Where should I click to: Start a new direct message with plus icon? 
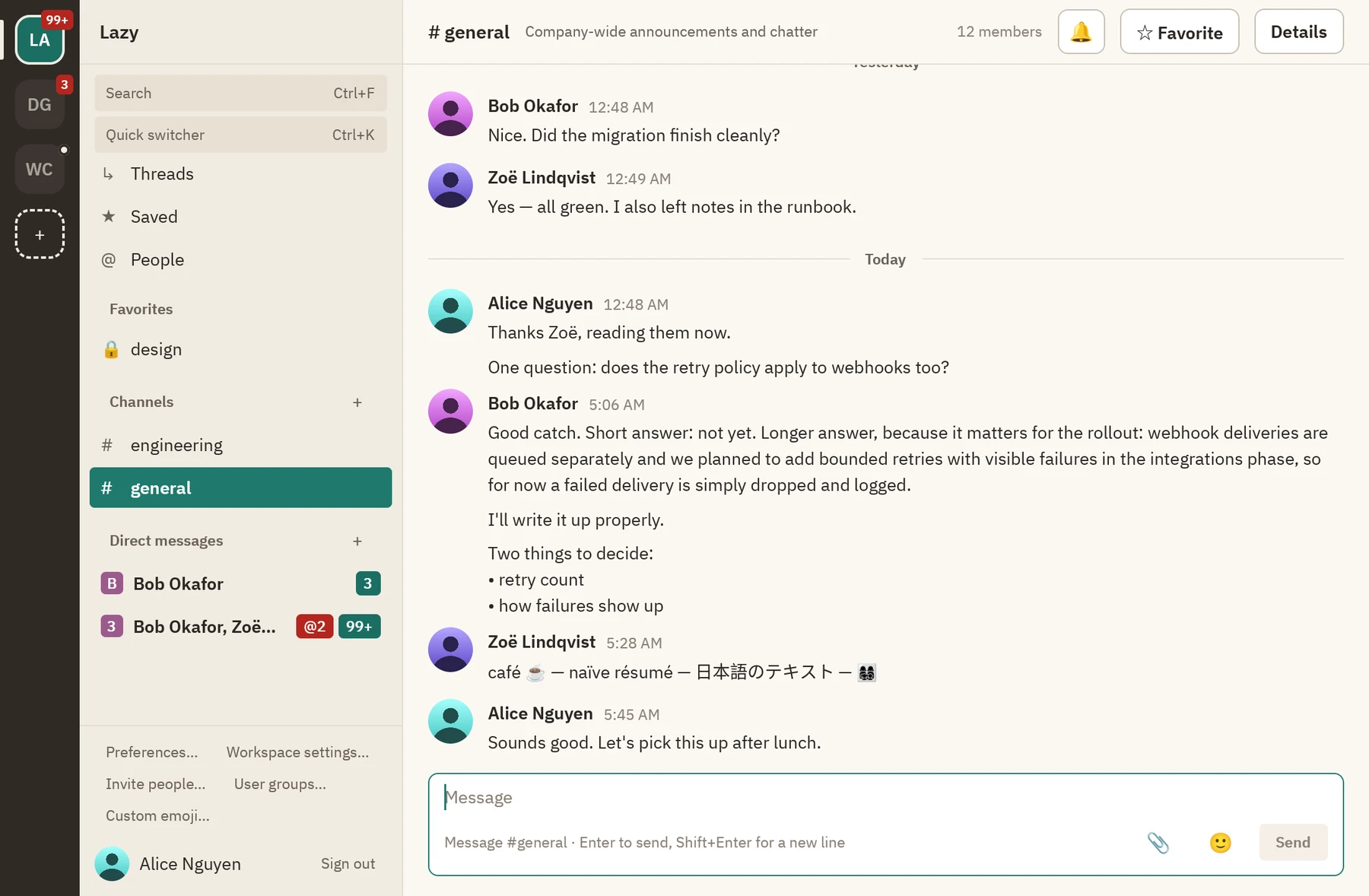[357, 542]
